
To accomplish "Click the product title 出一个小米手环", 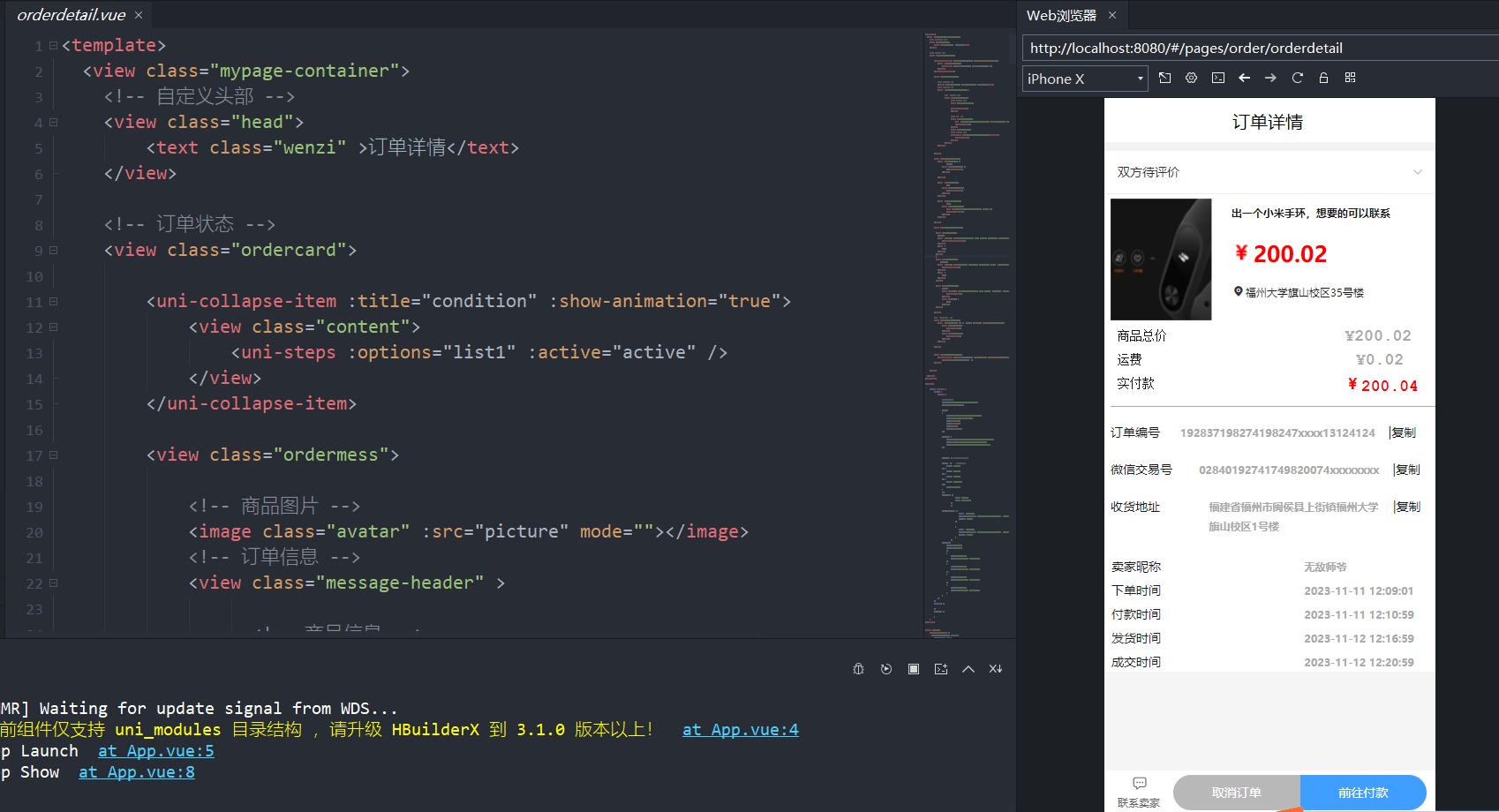I will click(x=1311, y=213).
